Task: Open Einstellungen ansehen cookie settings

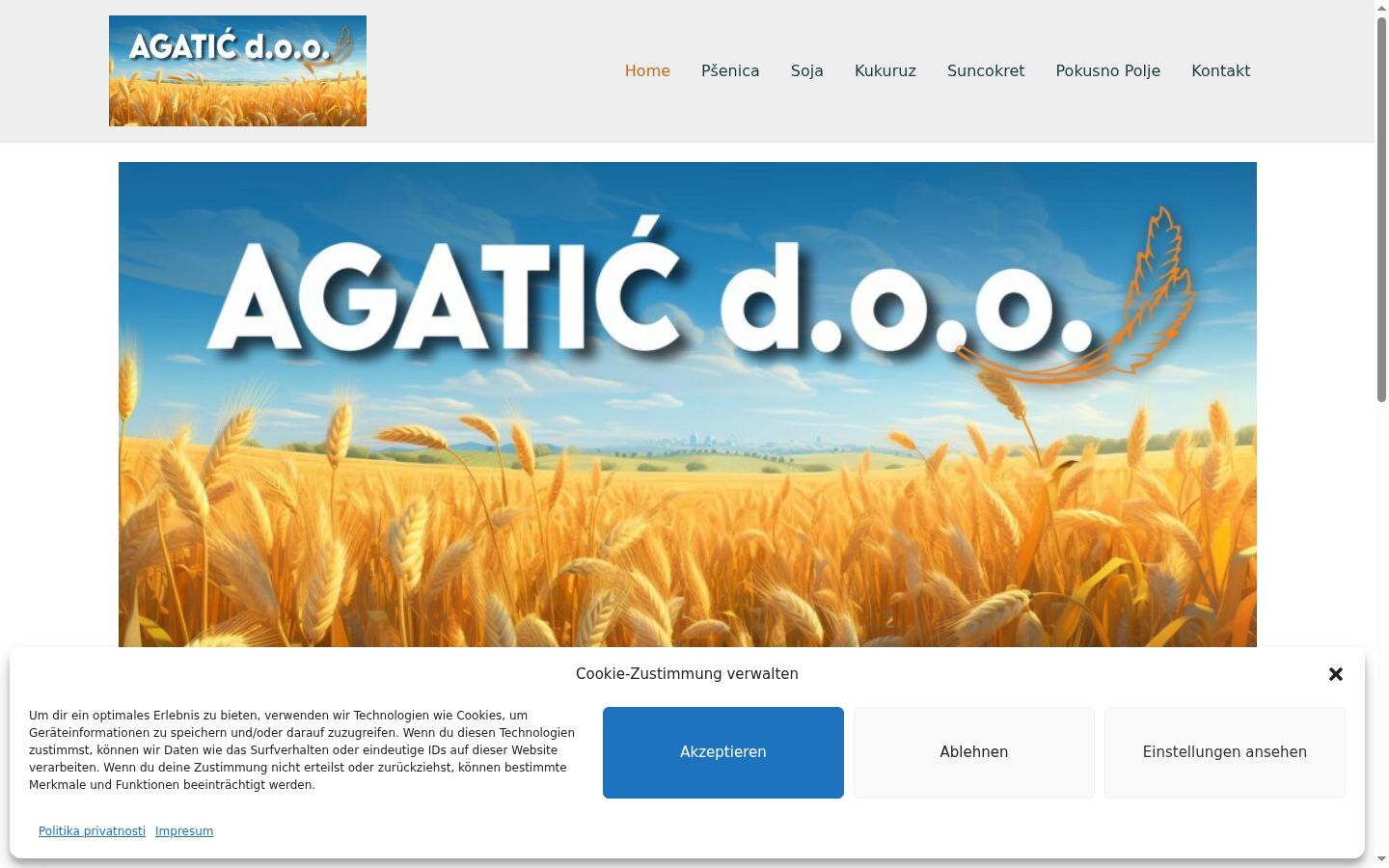Action: click(1225, 752)
